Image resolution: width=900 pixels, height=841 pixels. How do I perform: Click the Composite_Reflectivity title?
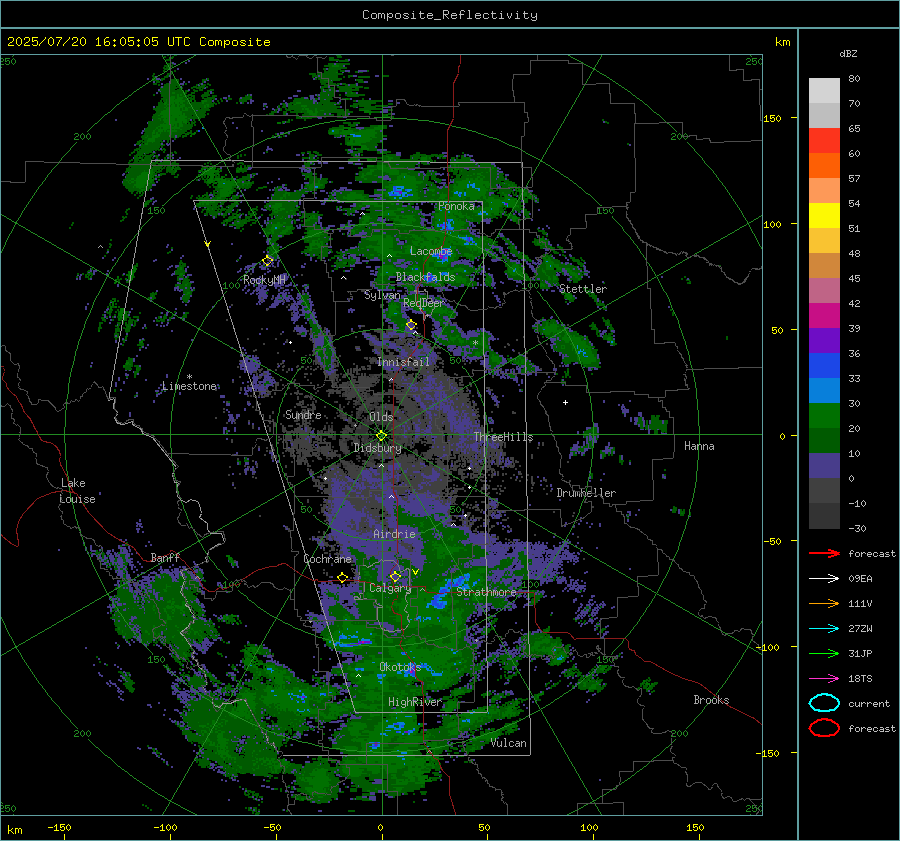tap(449, 15)
